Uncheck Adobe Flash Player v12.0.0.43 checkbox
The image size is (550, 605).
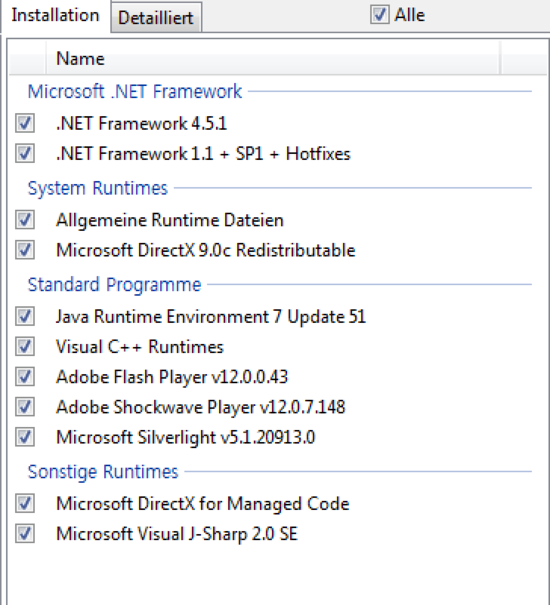[x=25, y=377]
